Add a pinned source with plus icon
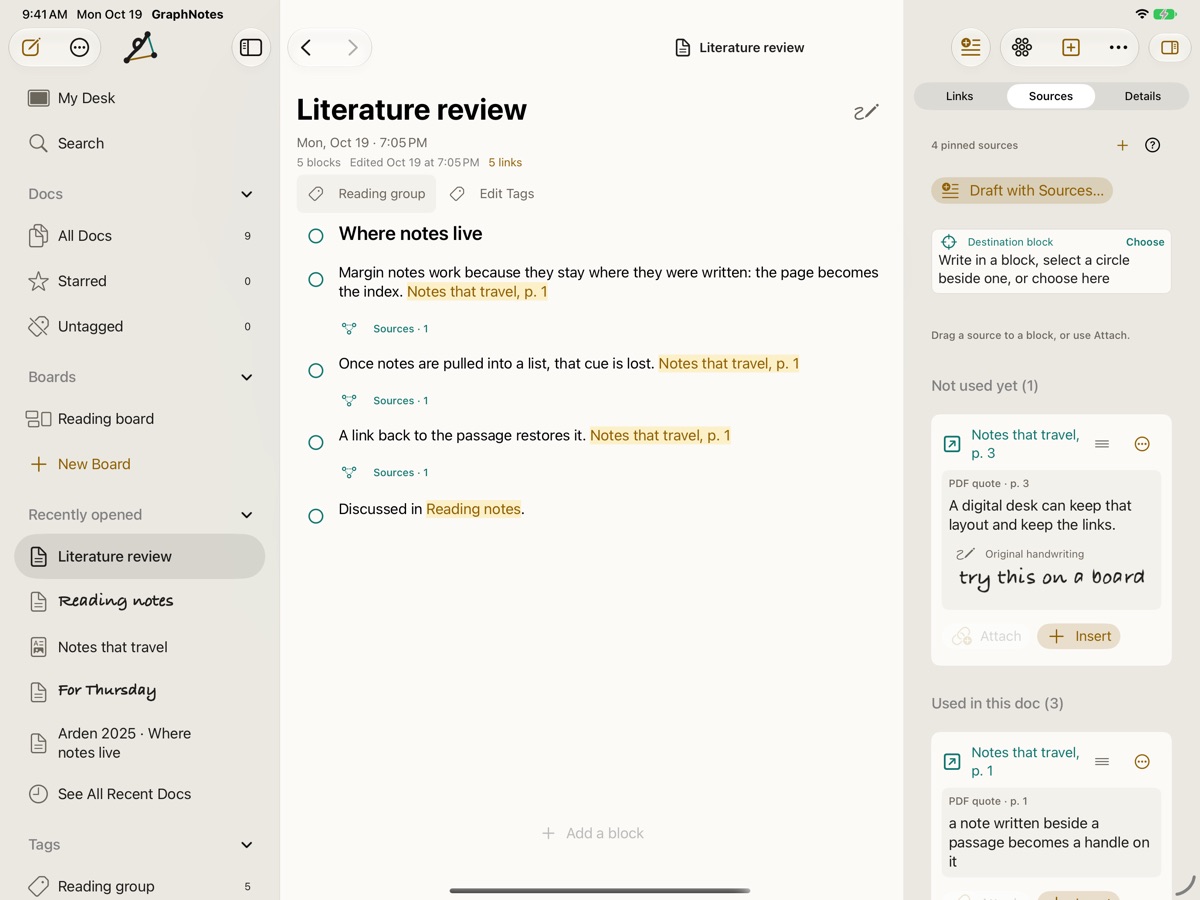Screen dimensions: 1200x900 coord(1122,145)
